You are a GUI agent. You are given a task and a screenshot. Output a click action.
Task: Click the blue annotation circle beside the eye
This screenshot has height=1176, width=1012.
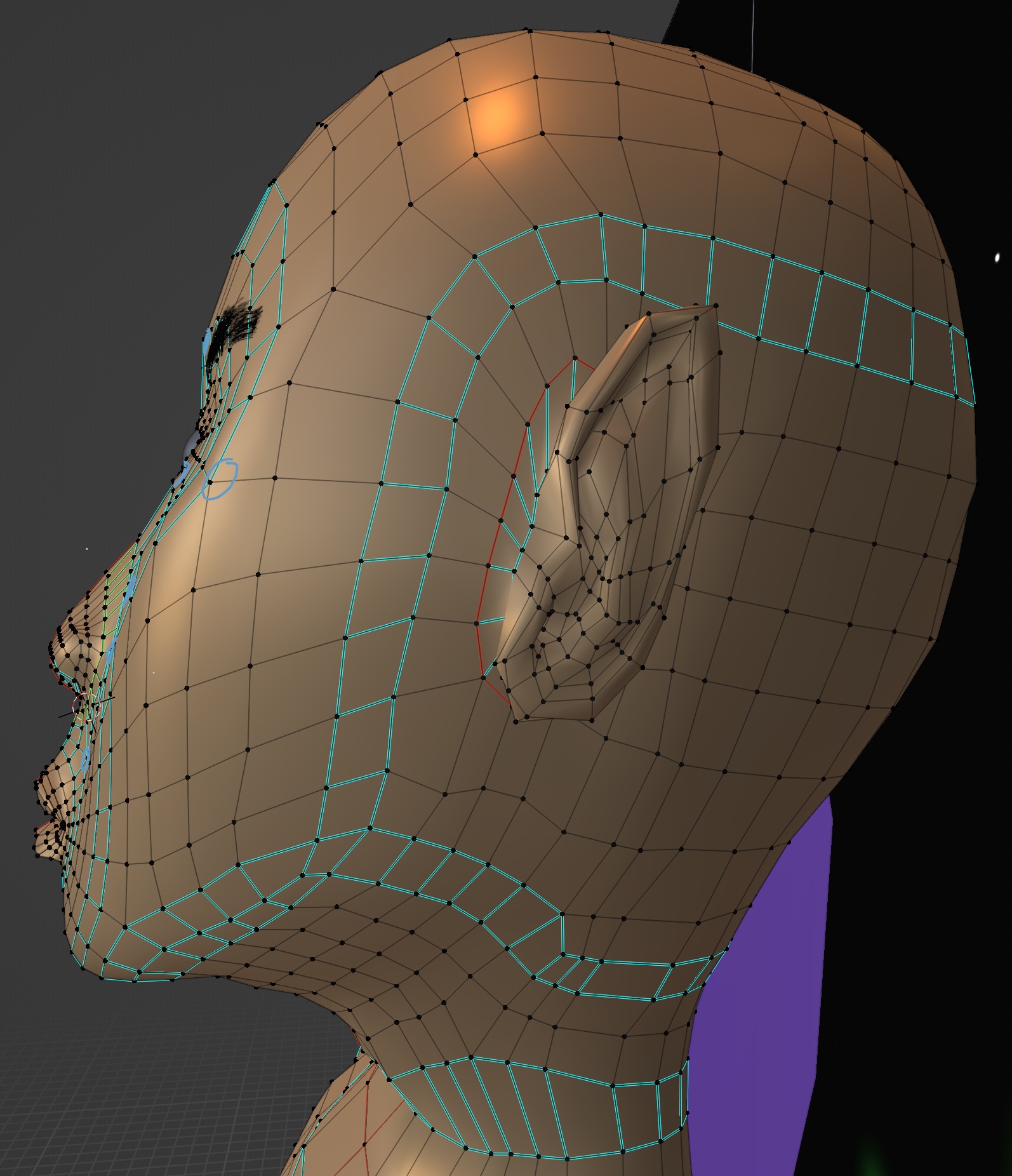pos(219,479)
